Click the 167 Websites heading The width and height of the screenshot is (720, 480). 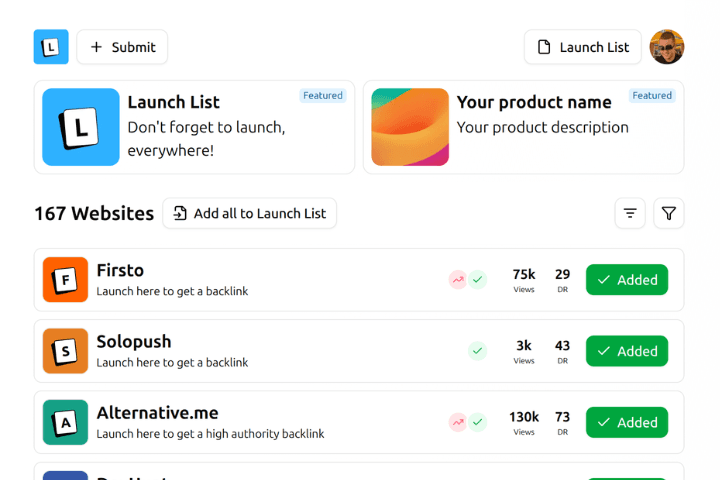pos(94,214)
